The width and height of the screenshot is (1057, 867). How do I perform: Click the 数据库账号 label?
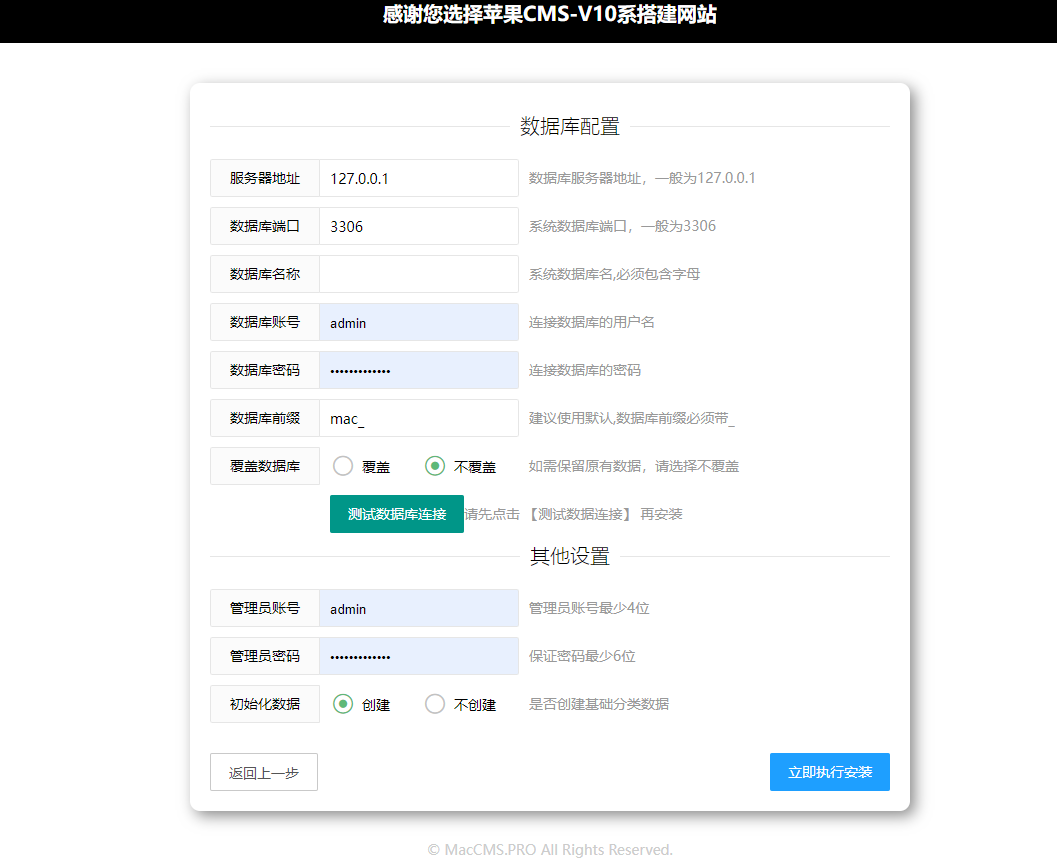(x=264, y=322)
